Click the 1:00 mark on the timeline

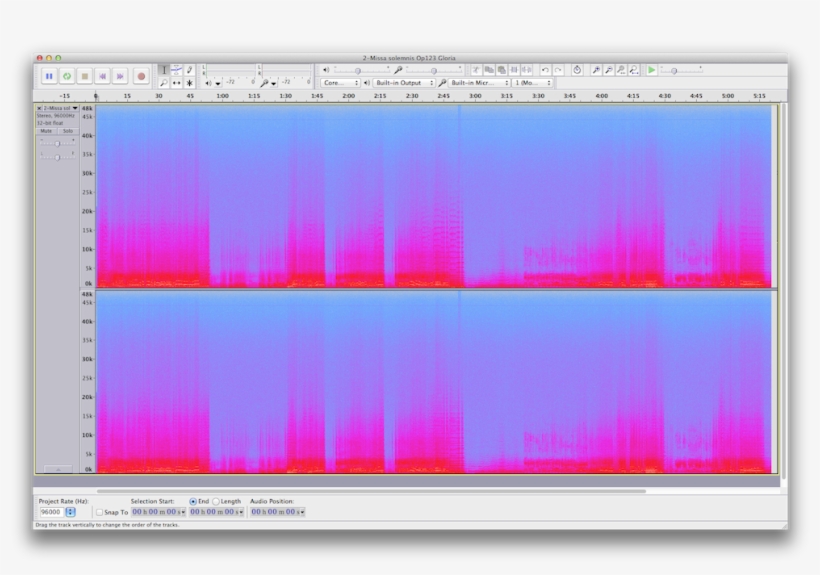[x=223, y=96]
